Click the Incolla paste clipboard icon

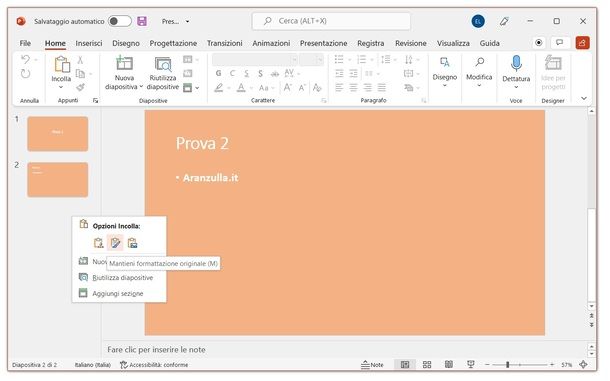61,64
